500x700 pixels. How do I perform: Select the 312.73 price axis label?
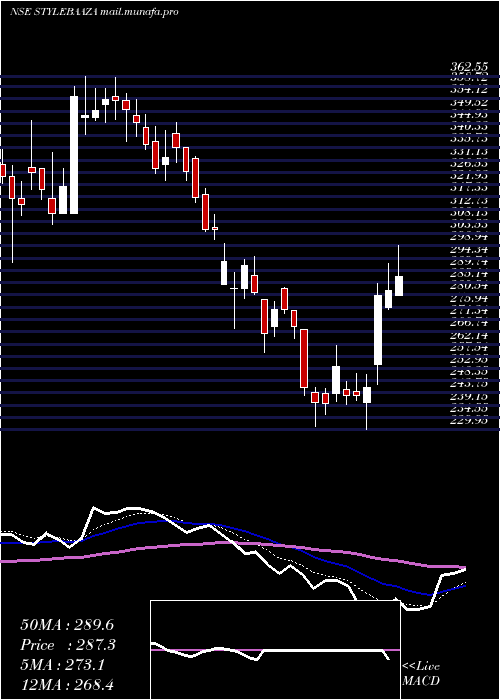468,201
